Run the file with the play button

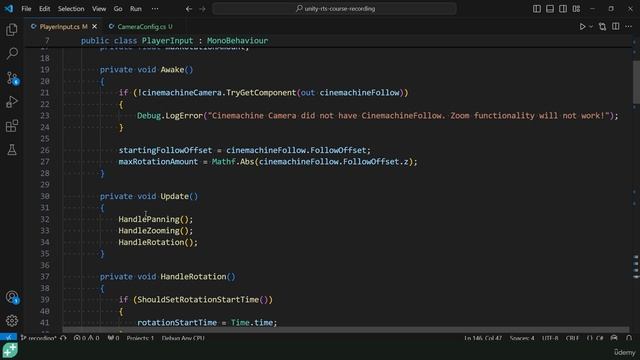(x=582, y=27)
